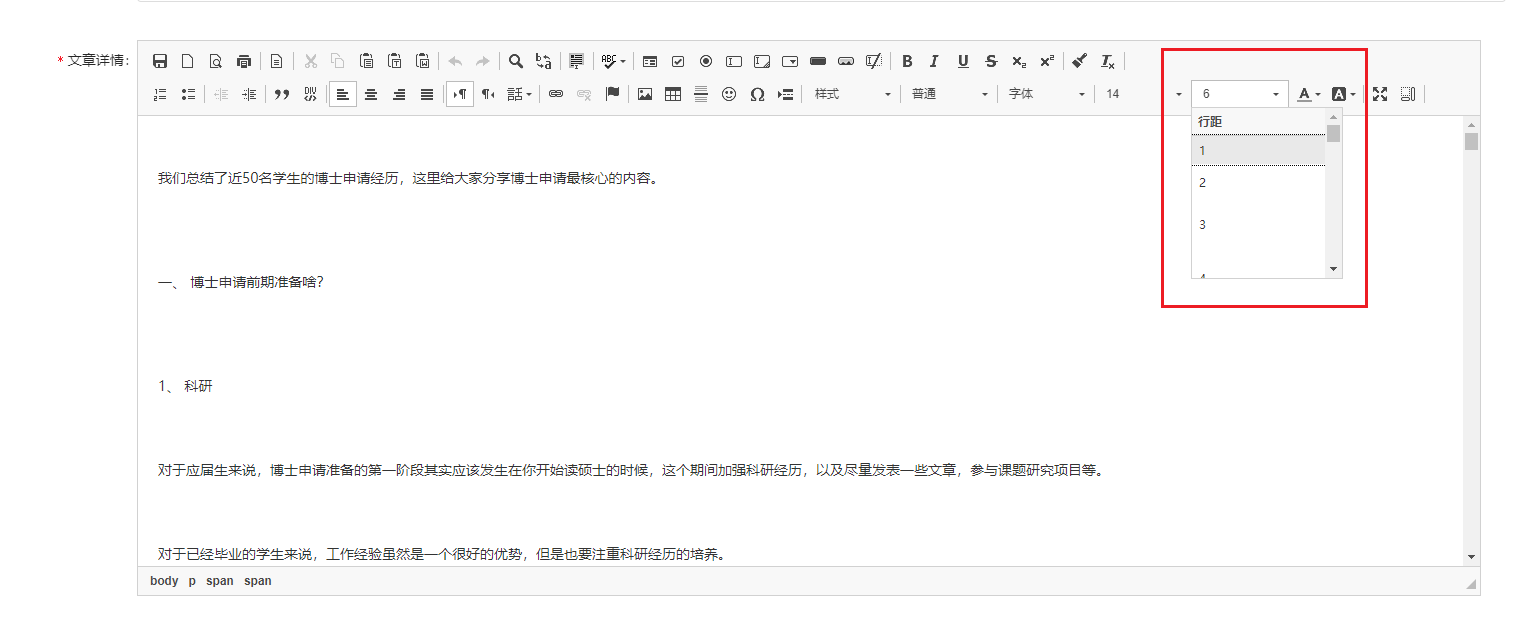Screen dimensions: 1520x624
Task: Enable subscript formatting
Action: coord(1017,61)
